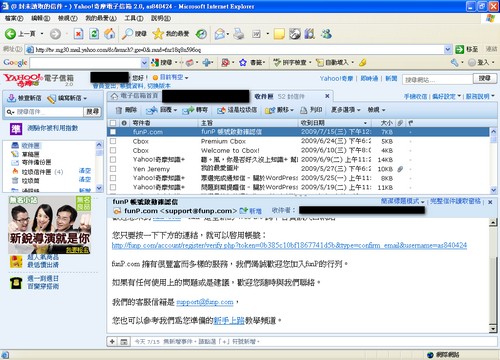Click the Print icon in IE toolbar
Viewport: 500px width, 360px height.
(x=239, y=34)
